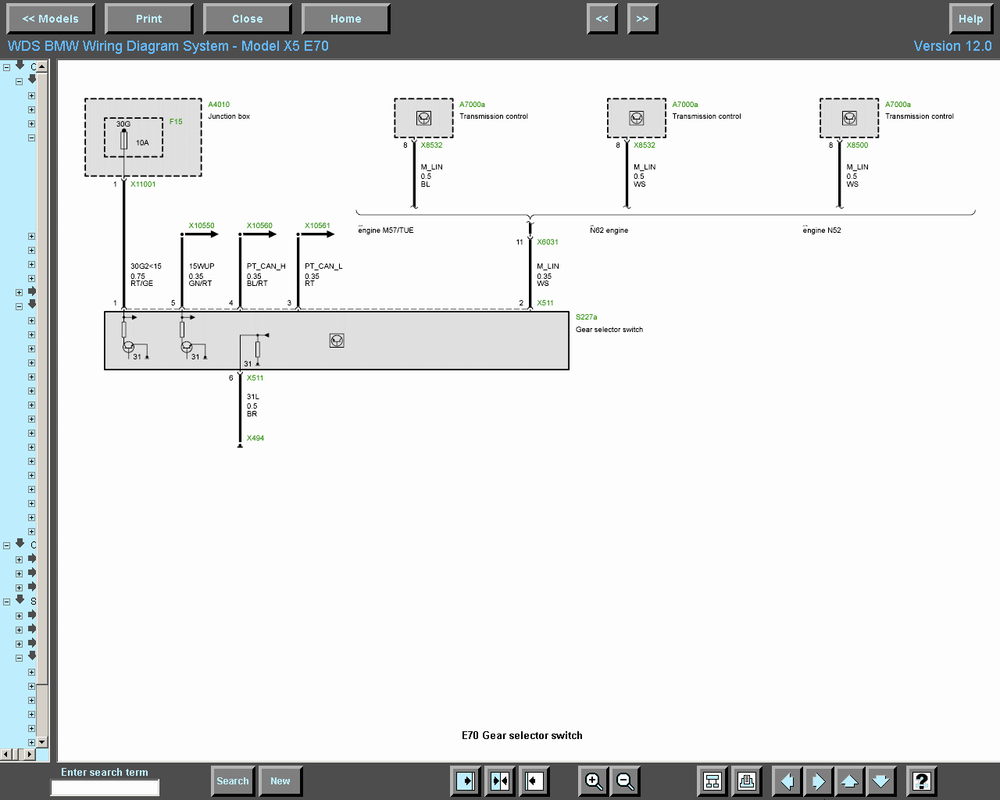Click tree panel scroll down arrow

(42, 742)
